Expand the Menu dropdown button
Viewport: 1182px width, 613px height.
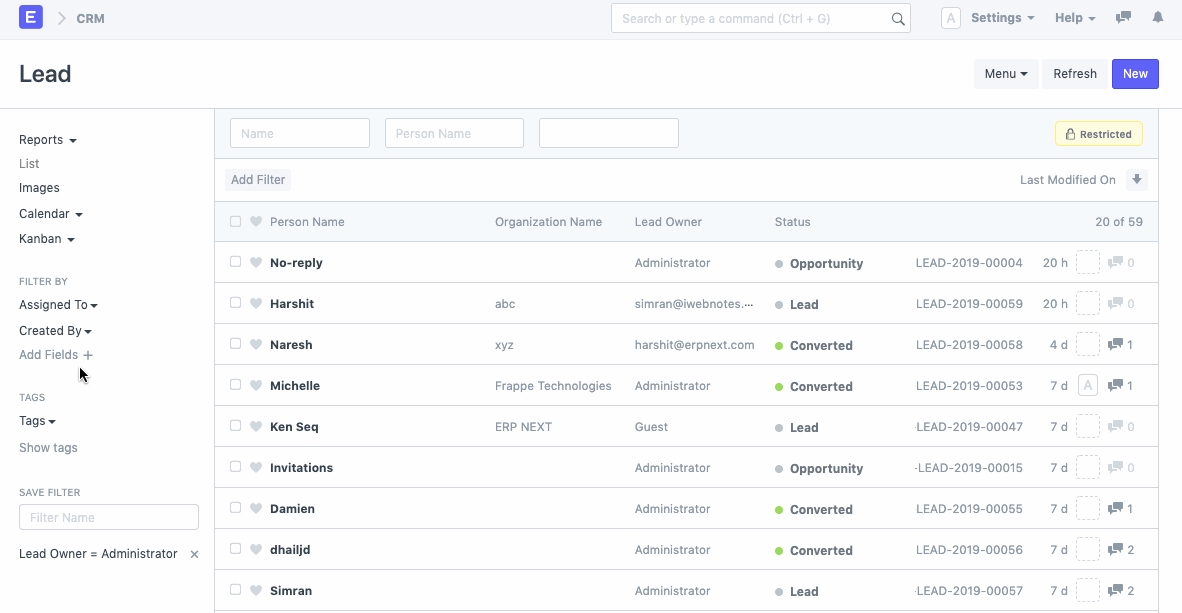(1006, 74)
